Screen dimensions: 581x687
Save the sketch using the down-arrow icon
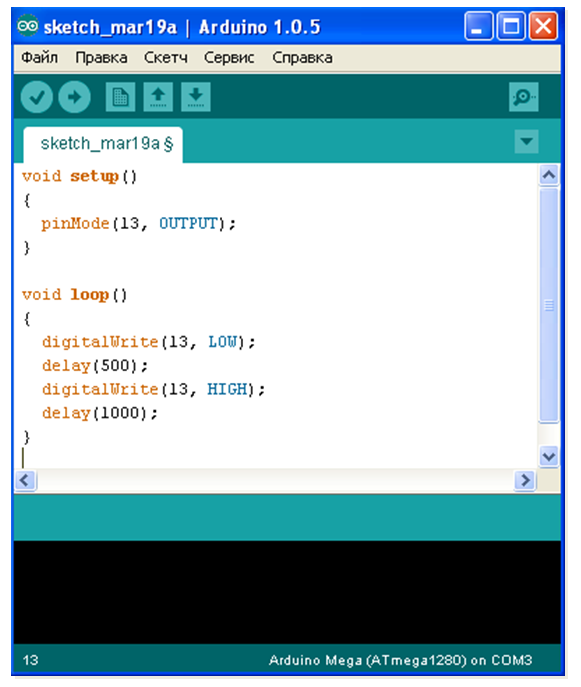click(196, 97)
